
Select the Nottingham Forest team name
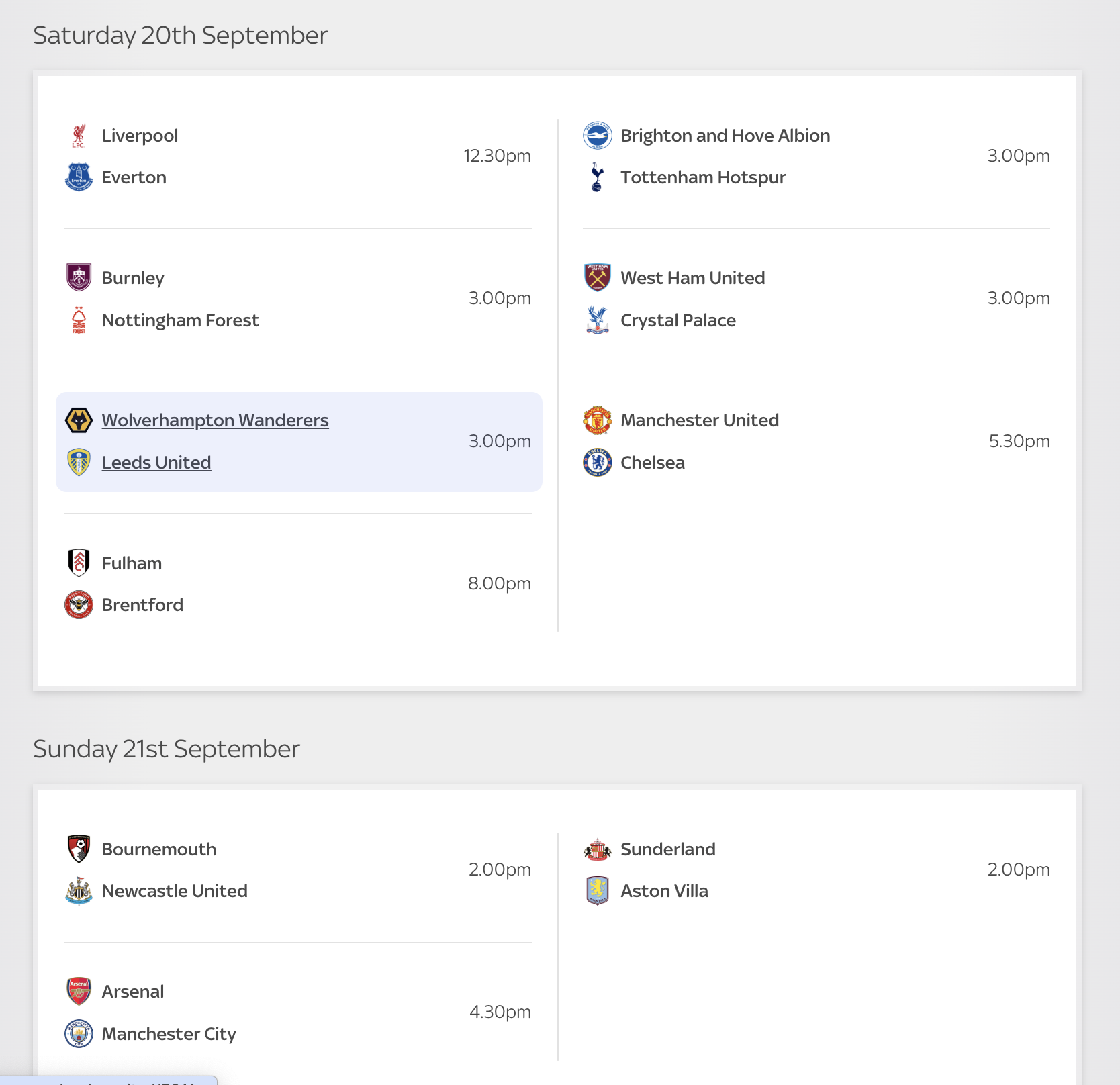pyautogui.click(x=180, y=320)
